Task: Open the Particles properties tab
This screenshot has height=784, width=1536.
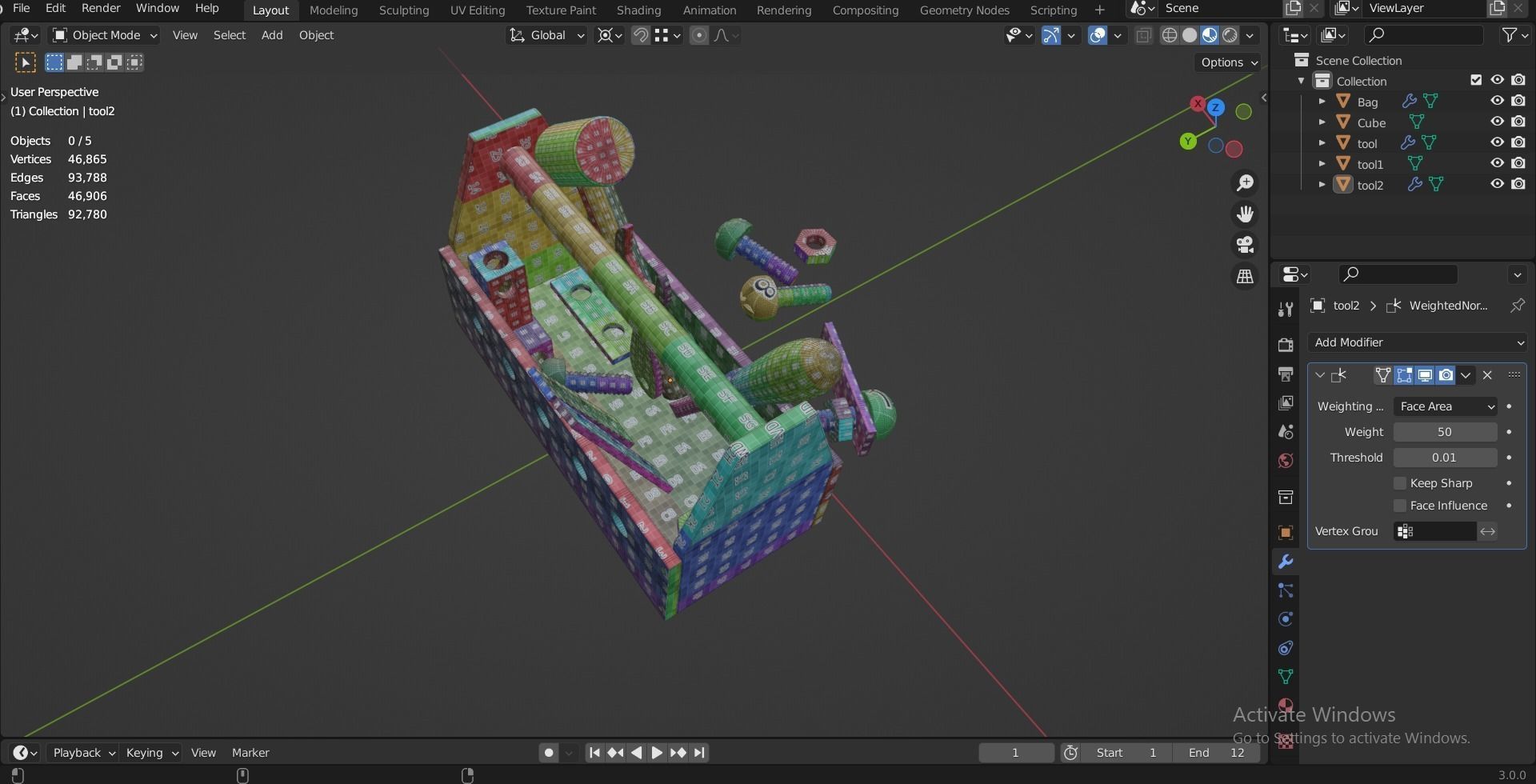Action: (x=1286, y=590)
